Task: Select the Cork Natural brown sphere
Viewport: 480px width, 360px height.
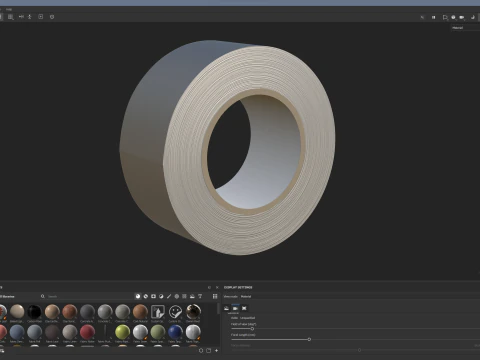Action: (x=140, y=312)
